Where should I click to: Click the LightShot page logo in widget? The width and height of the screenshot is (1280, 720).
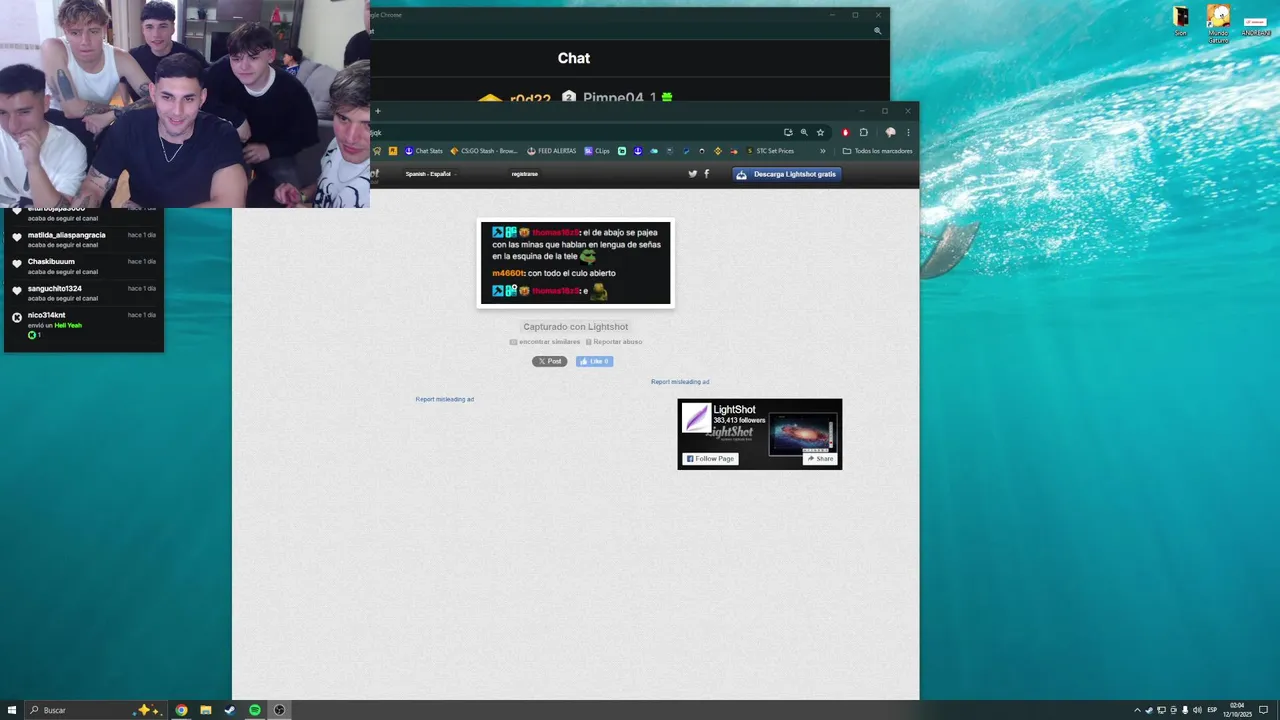696,418
